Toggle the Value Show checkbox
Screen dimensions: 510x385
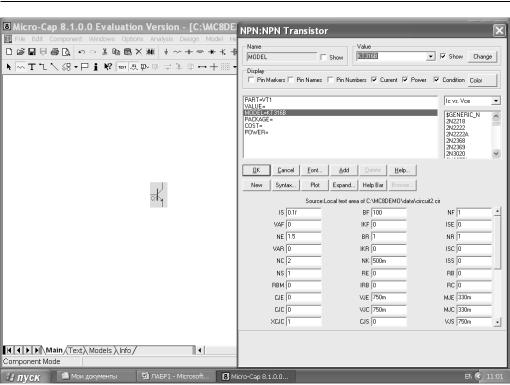pyautogui.click(x=443, y=56)
